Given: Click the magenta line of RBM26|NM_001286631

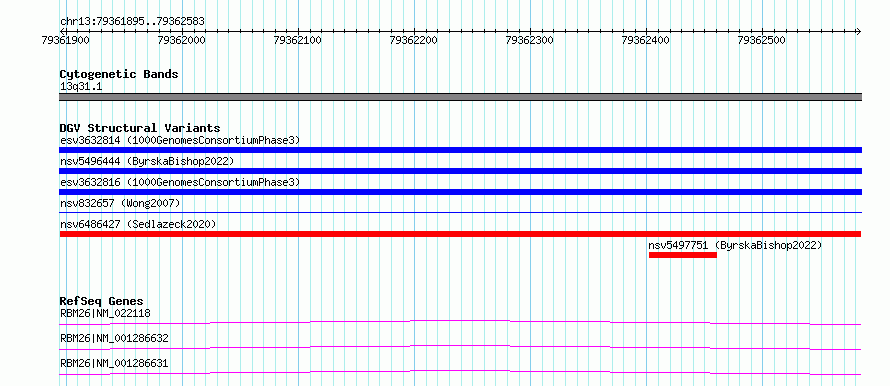Looking at the screenshot, I should point(460,372).
